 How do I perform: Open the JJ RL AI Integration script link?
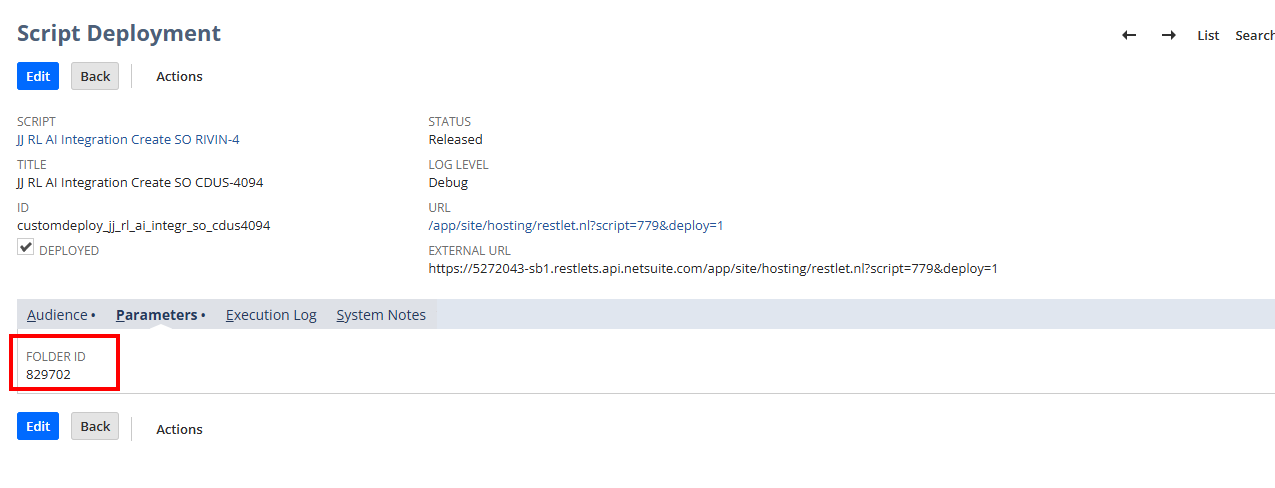(128, 140)
